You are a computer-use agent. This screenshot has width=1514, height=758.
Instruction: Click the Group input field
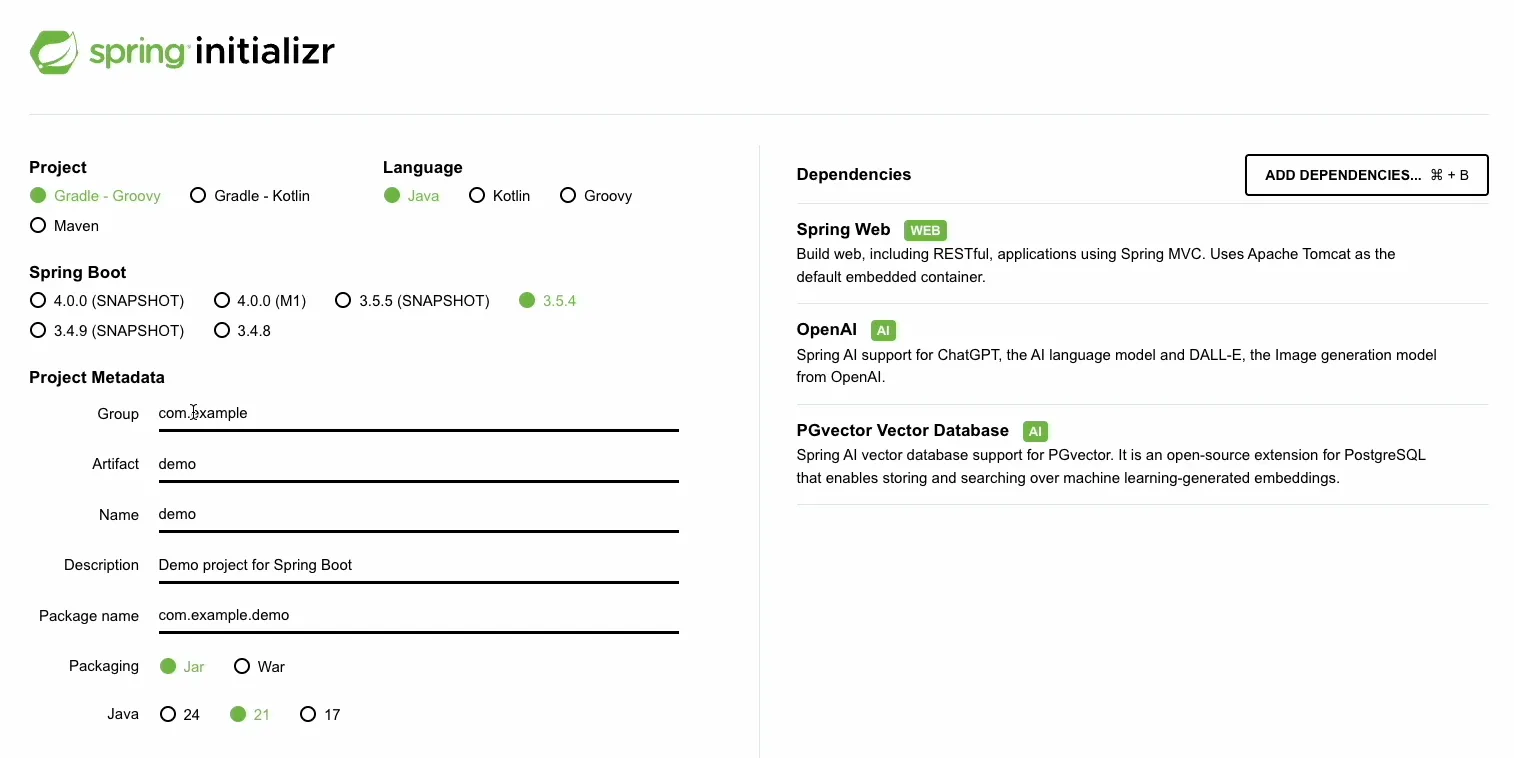[418, 414]
